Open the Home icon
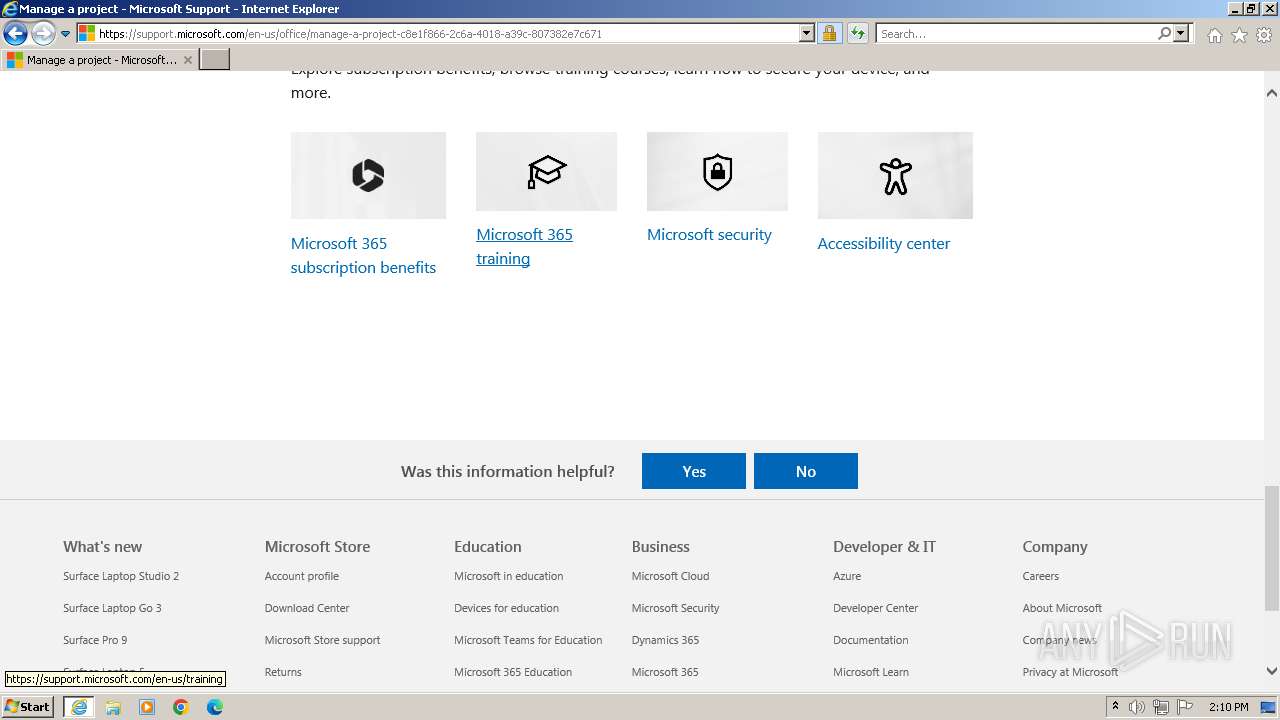Image resolution: width=1280 pixels, height=720 pixels. coord(1214,35)
